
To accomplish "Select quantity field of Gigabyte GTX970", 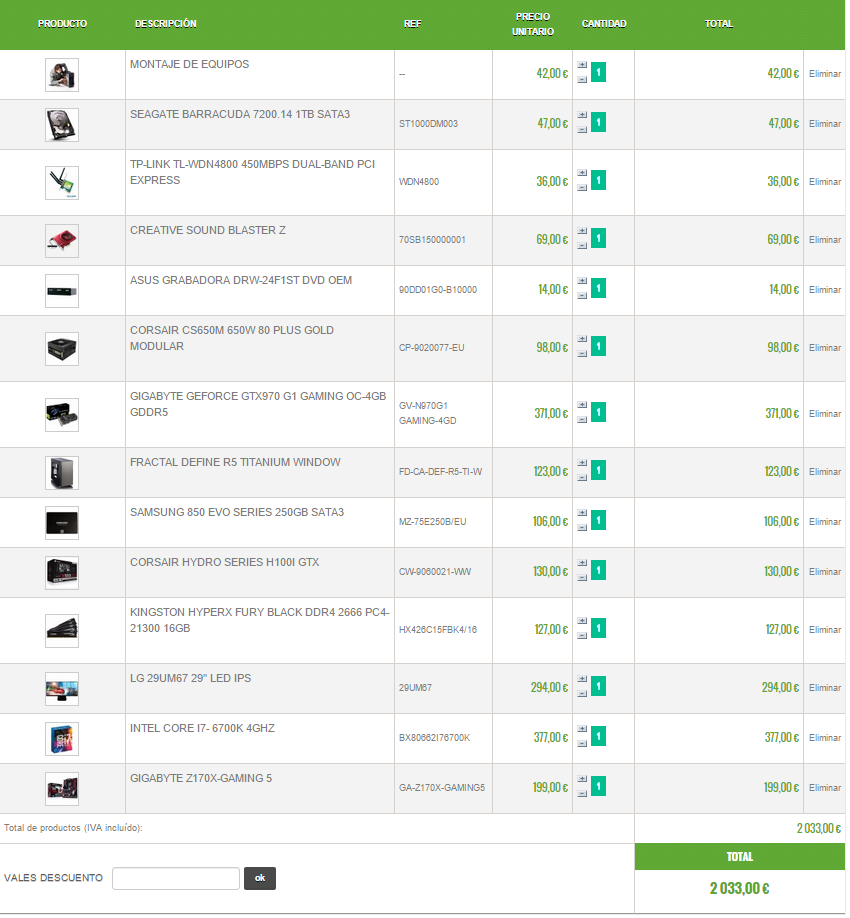I will (598, 412).
